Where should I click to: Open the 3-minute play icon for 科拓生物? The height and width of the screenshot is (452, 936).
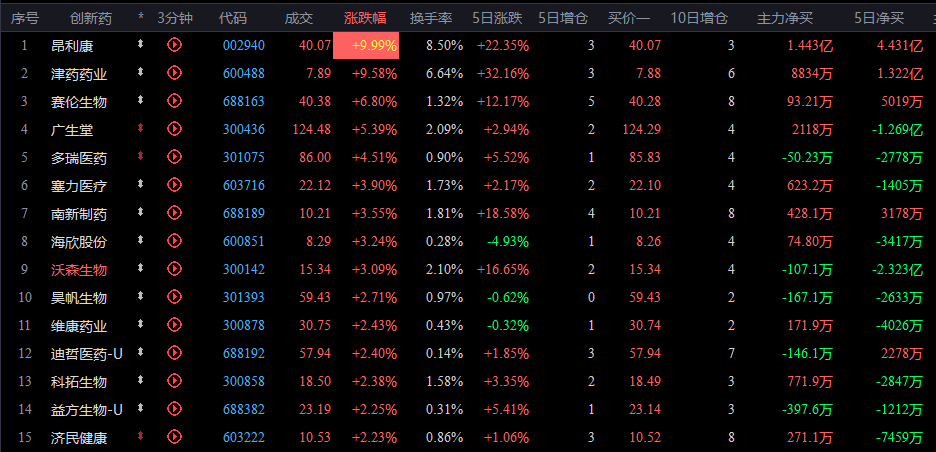[x=174, y=380]
